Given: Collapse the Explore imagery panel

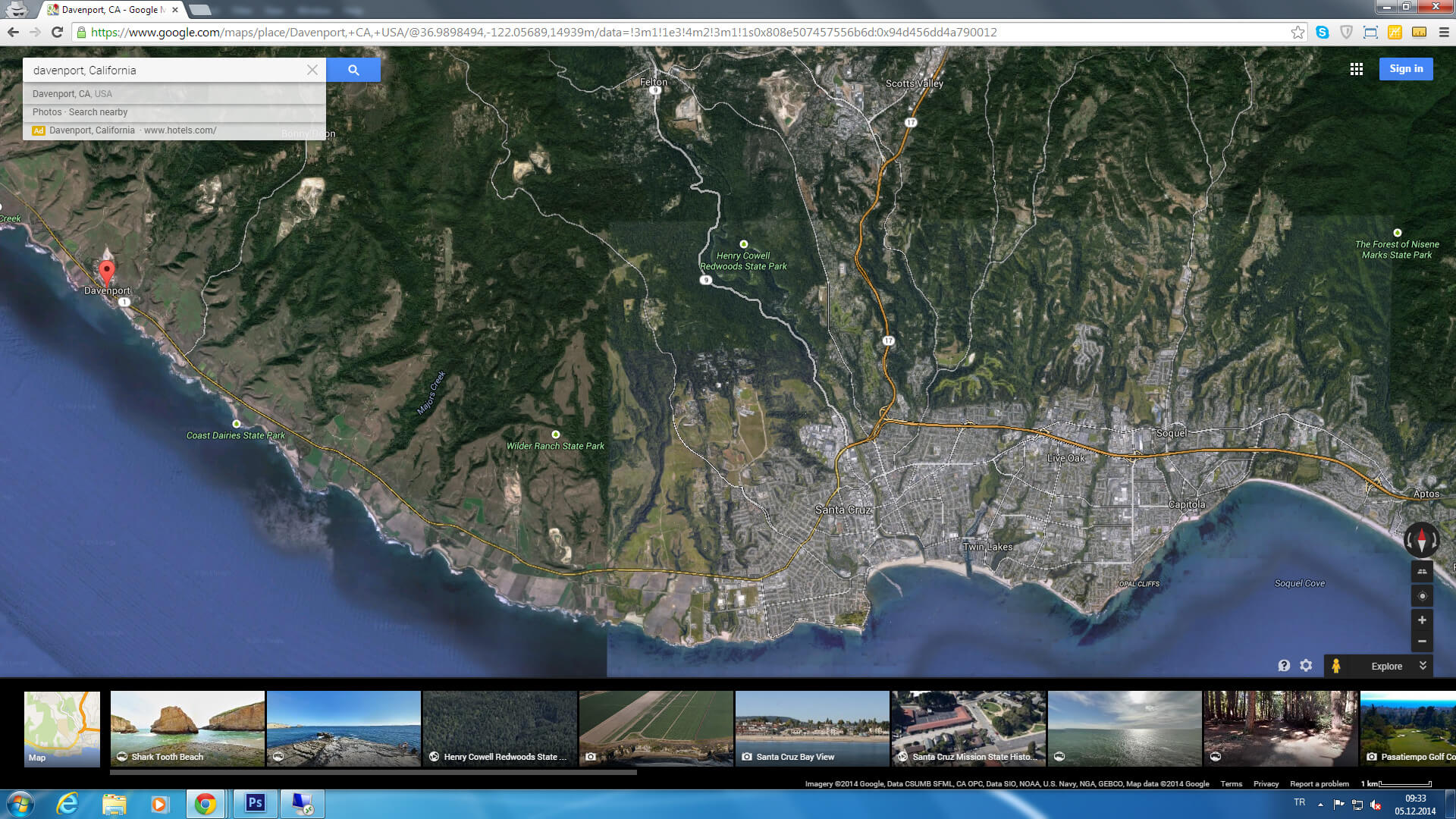Looking at the screenshot, I should tap(1423, 665).
